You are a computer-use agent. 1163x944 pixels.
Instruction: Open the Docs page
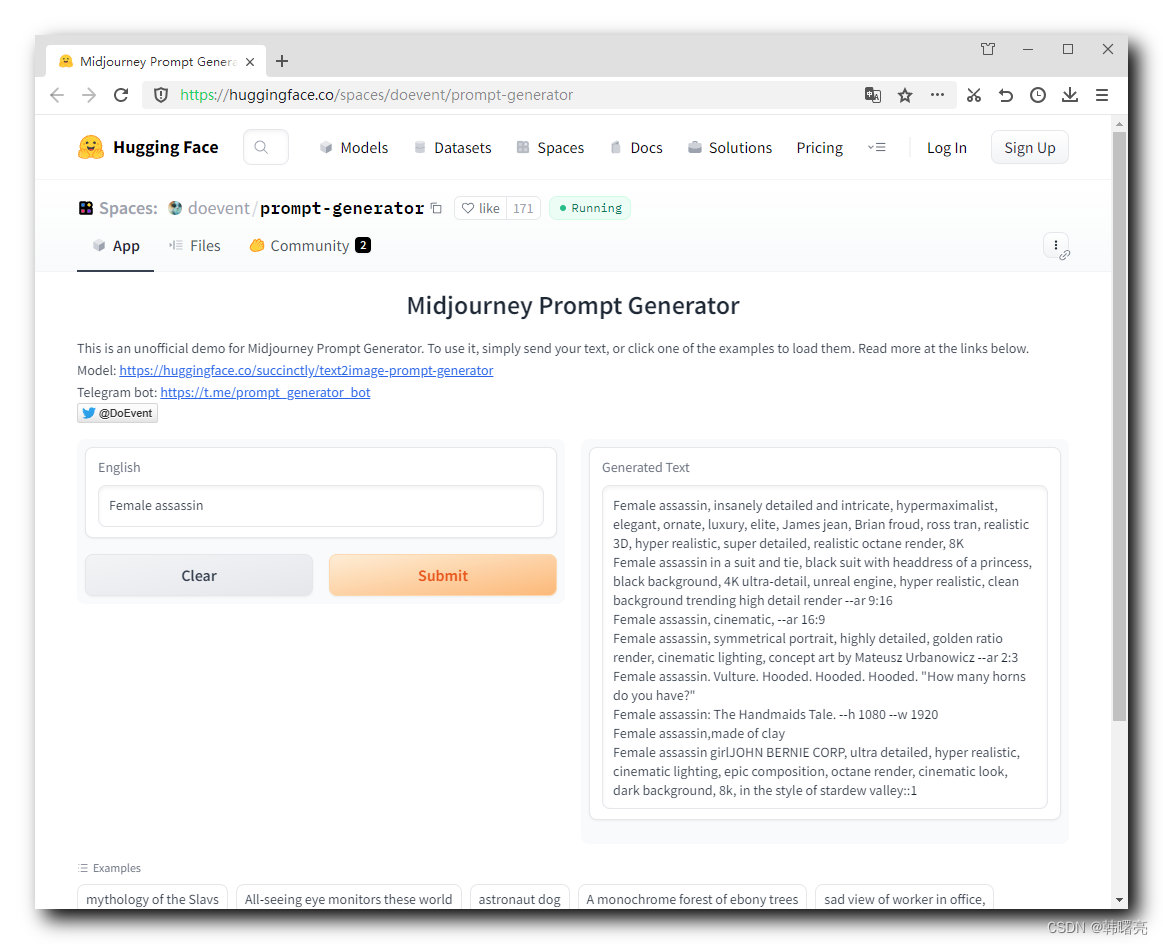pyautogui.click(x=636, y=148)
